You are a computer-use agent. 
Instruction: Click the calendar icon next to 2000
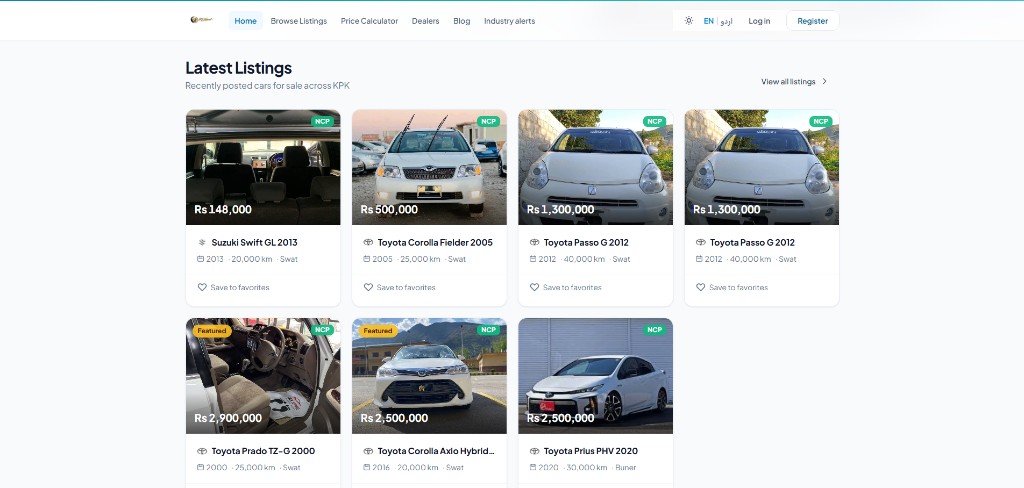tap(200, 467)
